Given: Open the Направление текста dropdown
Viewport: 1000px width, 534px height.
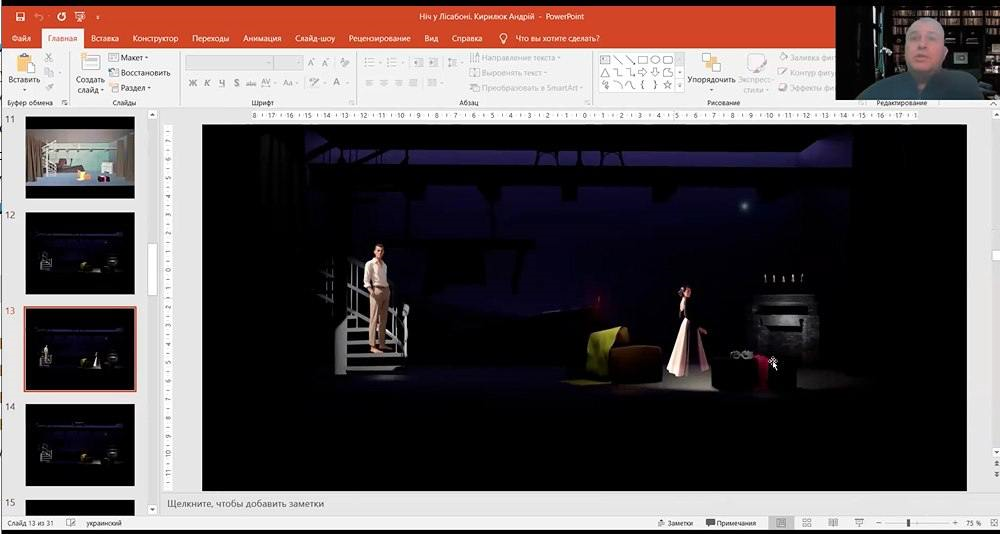Looking at the screenshot, I should click(x=515, y=57).
